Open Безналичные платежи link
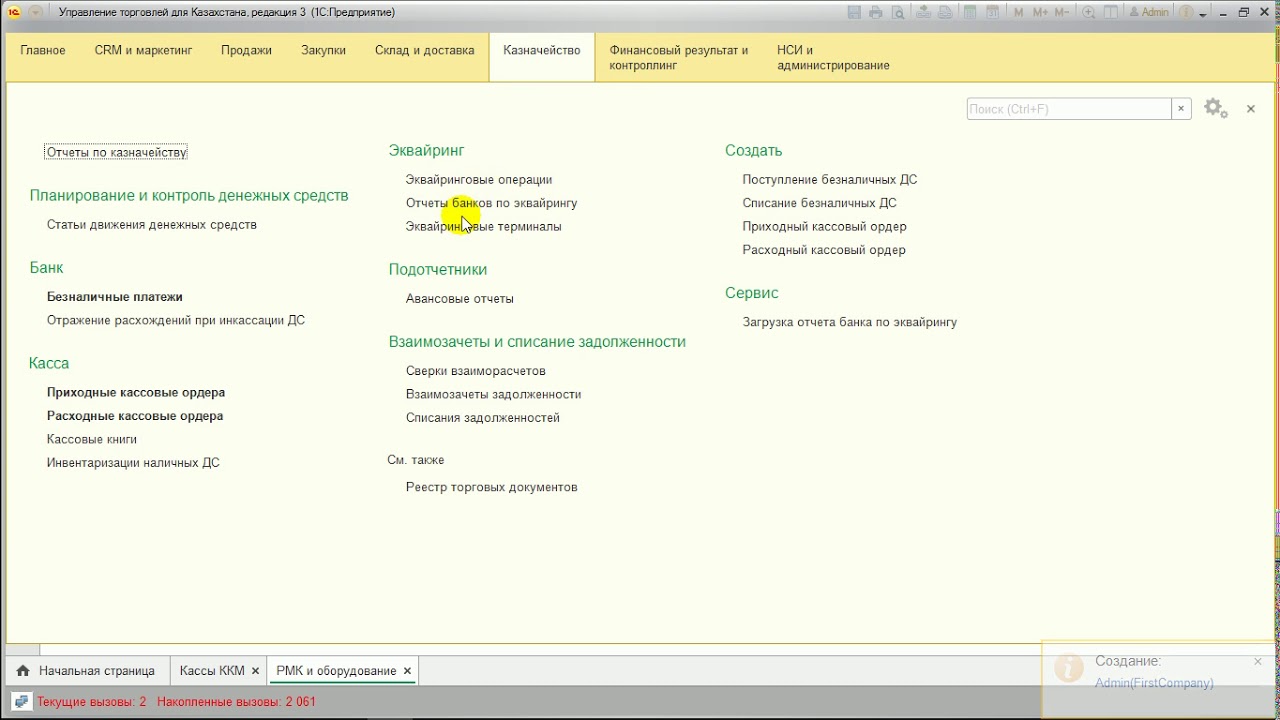This screenshot has height=720, width=1280. click(x=115, y=297)
